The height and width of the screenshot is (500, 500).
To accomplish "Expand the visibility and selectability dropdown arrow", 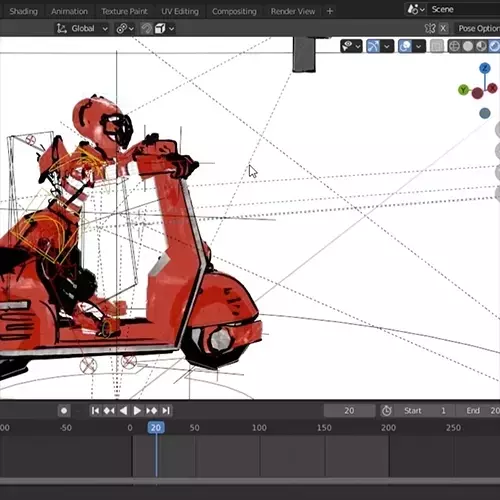I will (x=358, y=46).
